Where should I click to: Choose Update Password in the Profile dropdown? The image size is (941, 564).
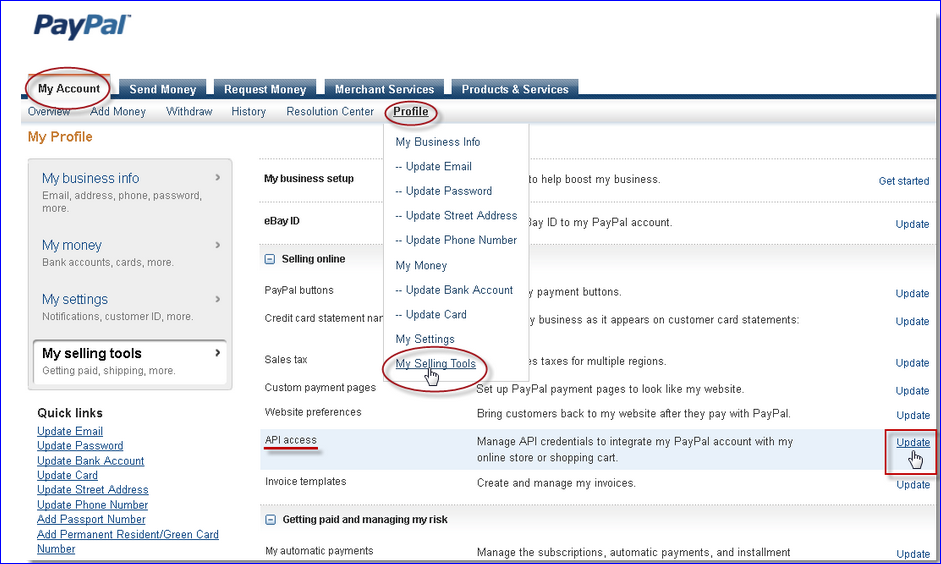click(x=443, y=191)
